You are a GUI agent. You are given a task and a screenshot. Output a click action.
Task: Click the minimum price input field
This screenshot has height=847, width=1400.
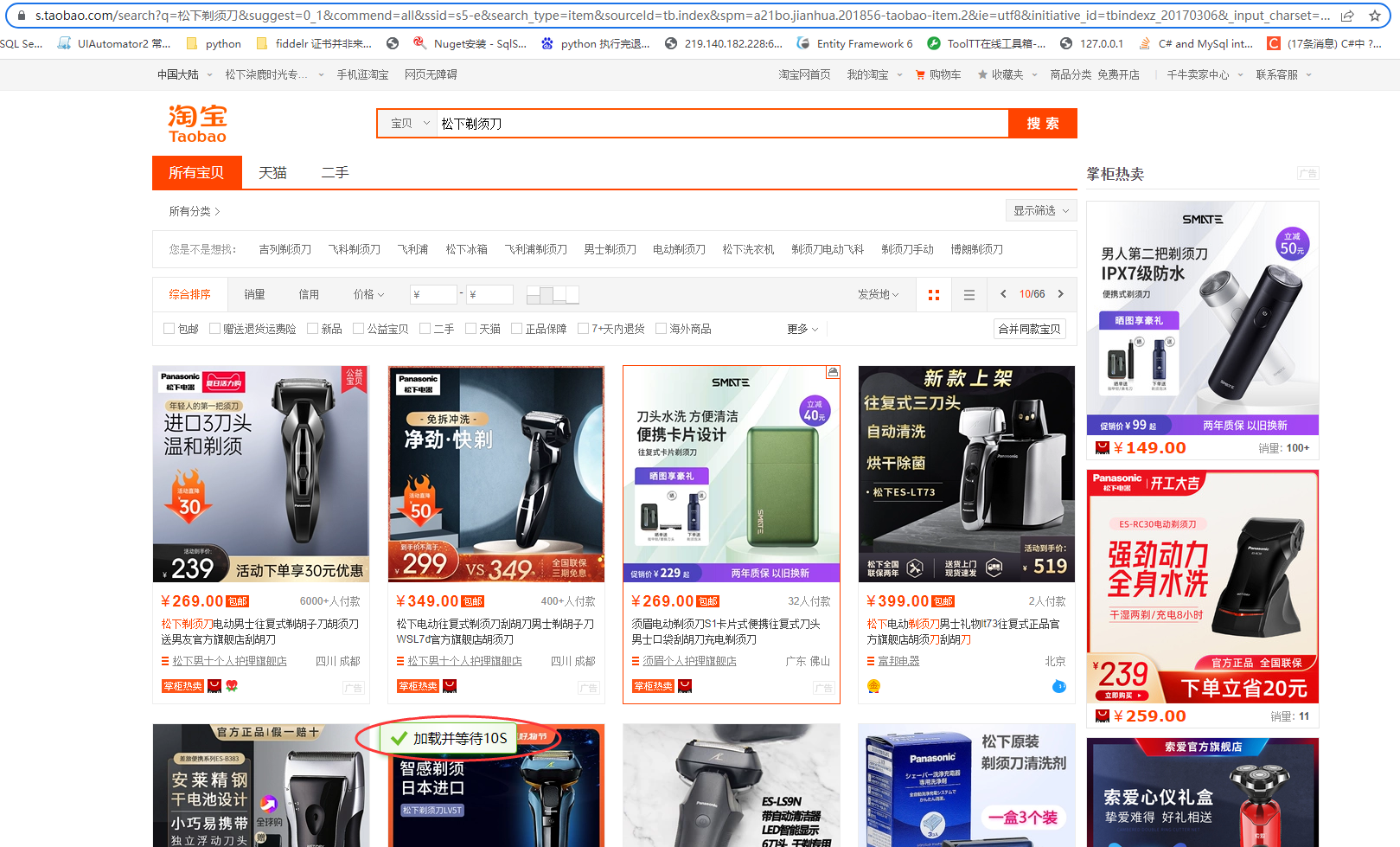[434, 295]
